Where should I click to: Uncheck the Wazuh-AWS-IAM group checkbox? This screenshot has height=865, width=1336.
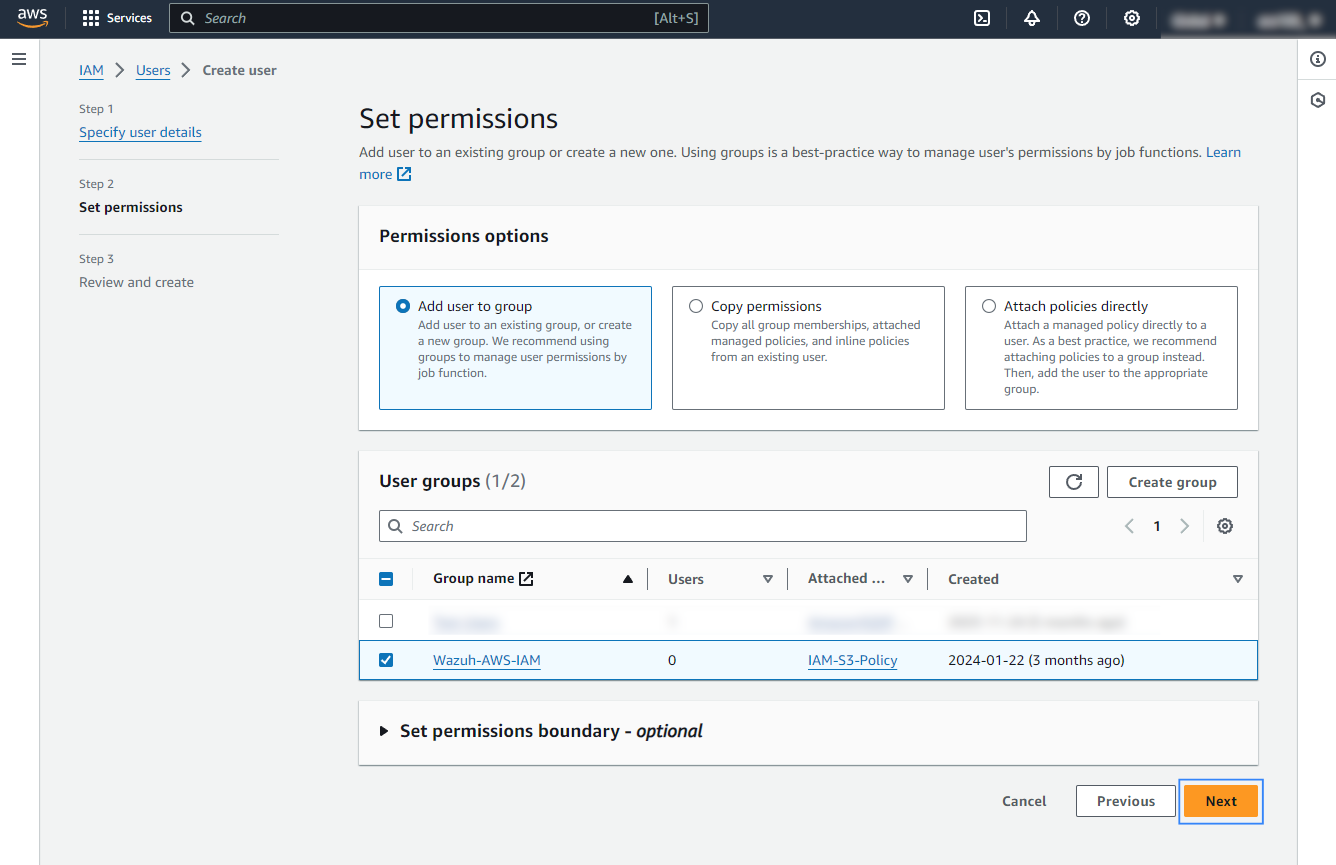coord(386,660)
